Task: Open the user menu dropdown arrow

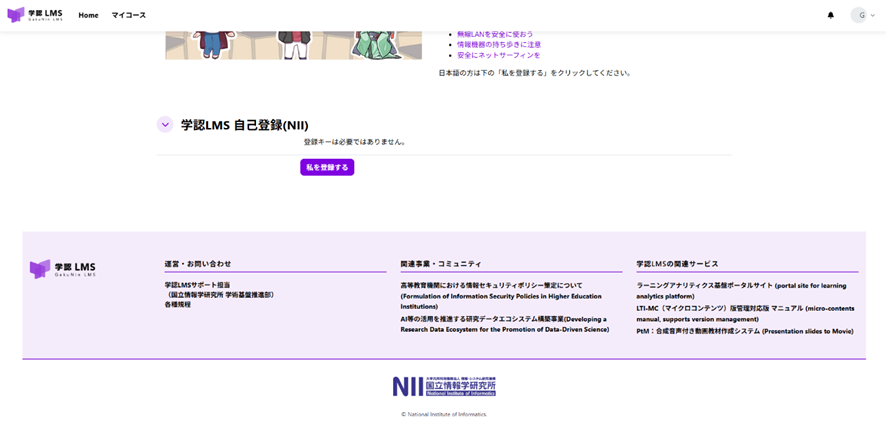Action: 873,15
